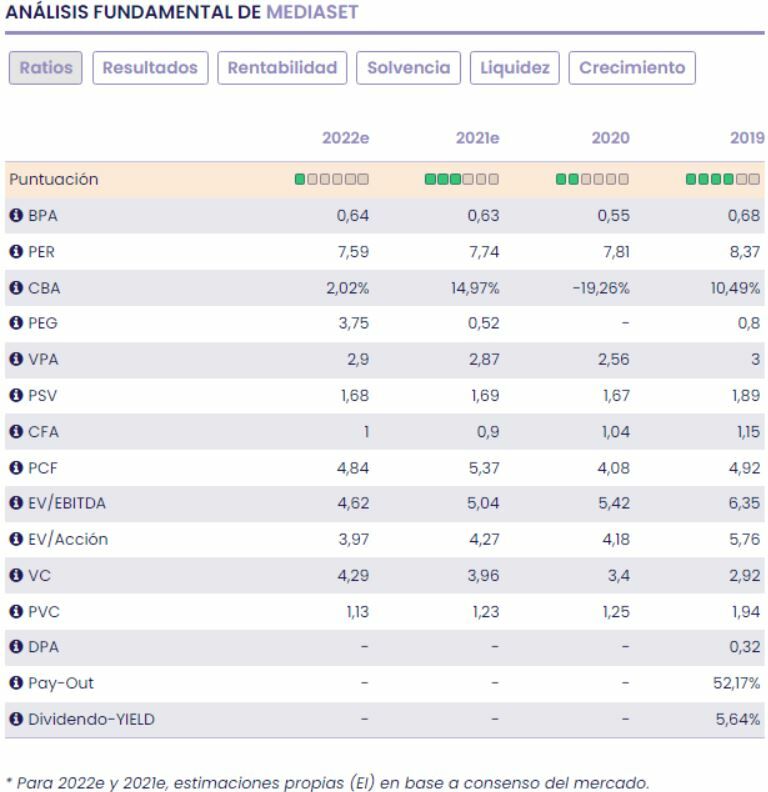Click the 2021e Puntuación score indicator
The width and height of the screenshot is (768, 792).
click(462, 180)
